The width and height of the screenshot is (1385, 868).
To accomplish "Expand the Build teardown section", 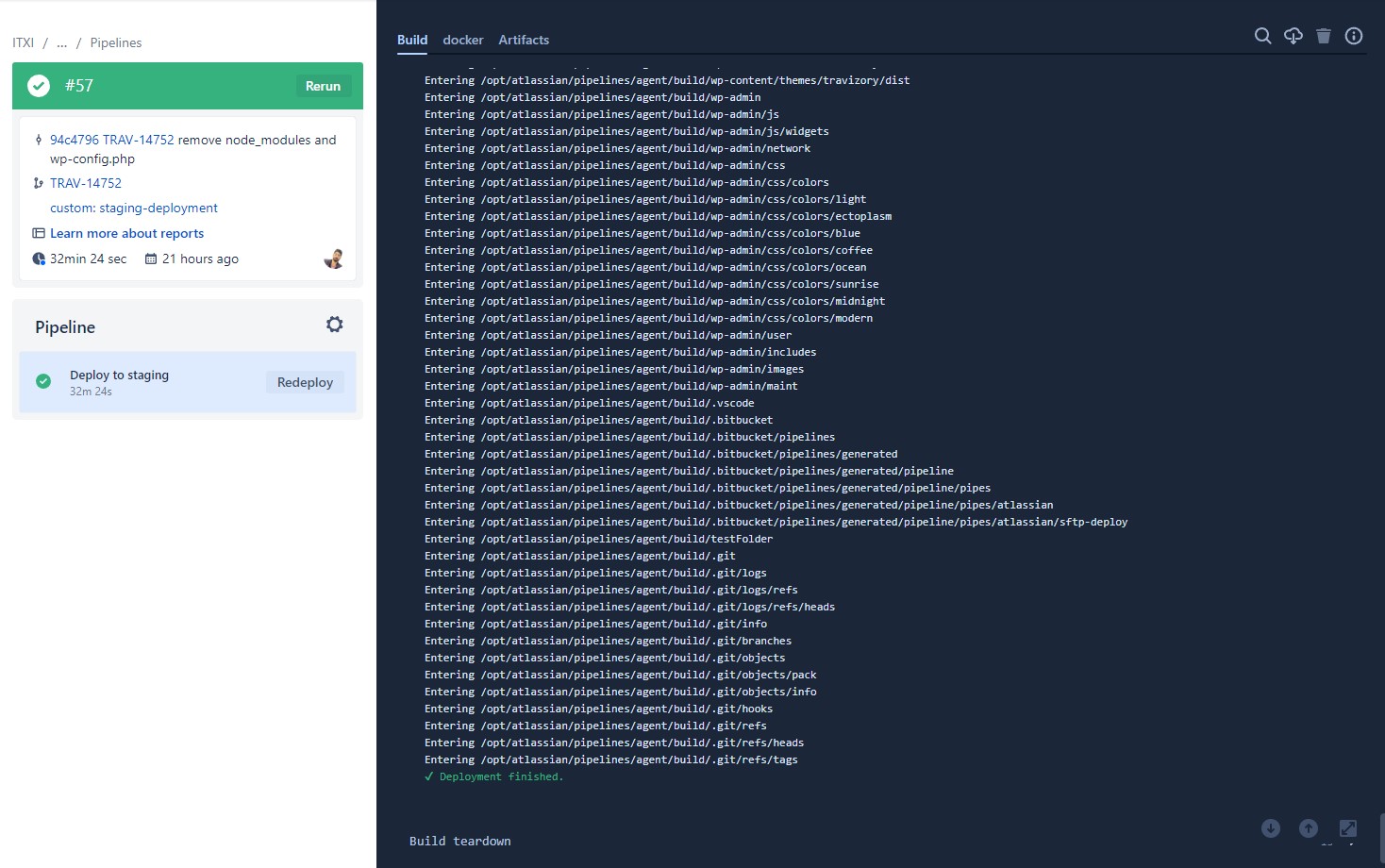I will point(459,840).
